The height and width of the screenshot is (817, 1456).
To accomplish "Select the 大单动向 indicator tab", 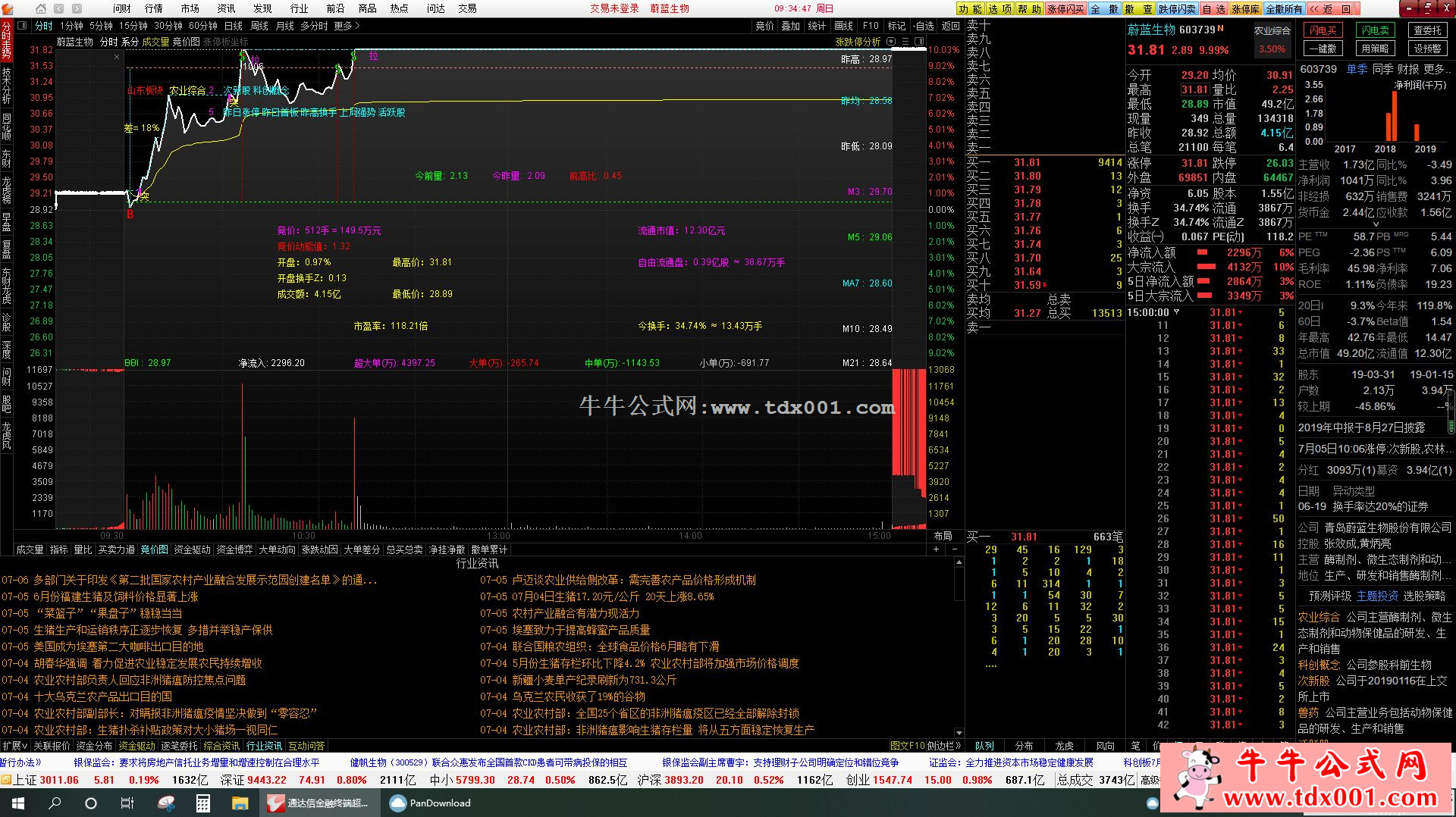I will [278, 549].
